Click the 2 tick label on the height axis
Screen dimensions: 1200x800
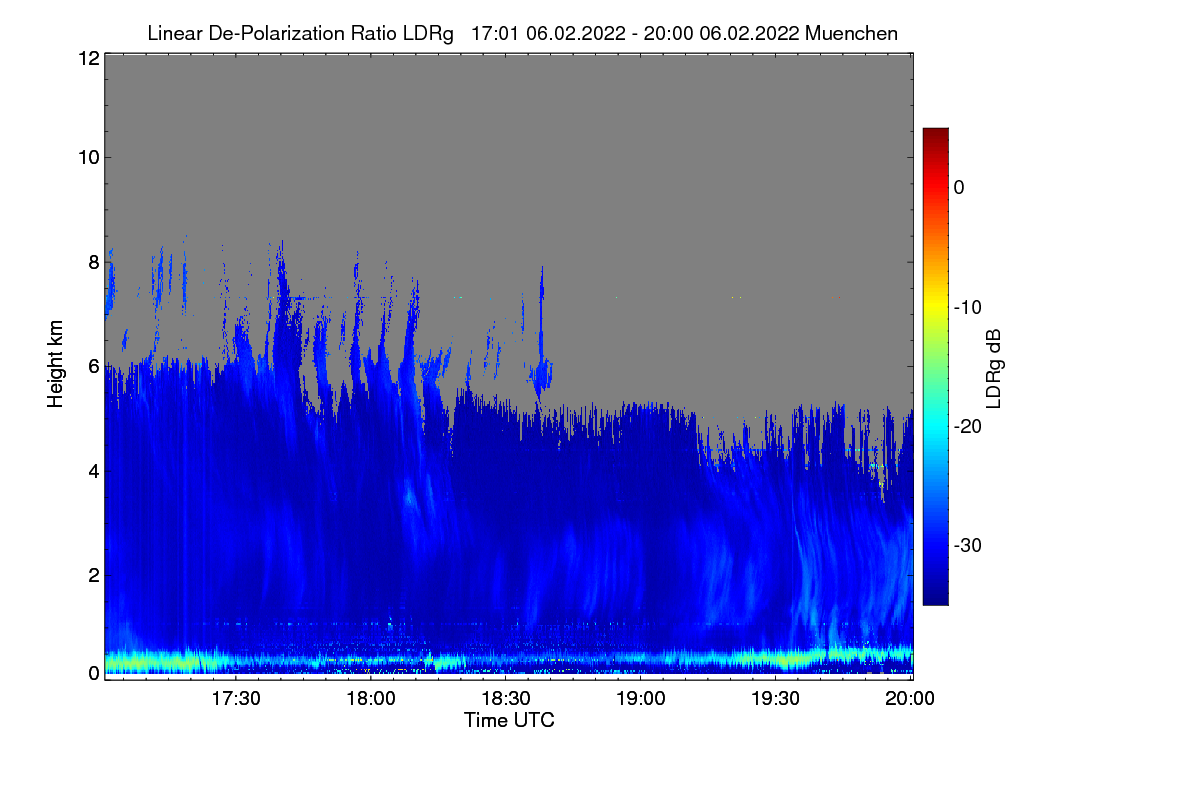[93, 575]
